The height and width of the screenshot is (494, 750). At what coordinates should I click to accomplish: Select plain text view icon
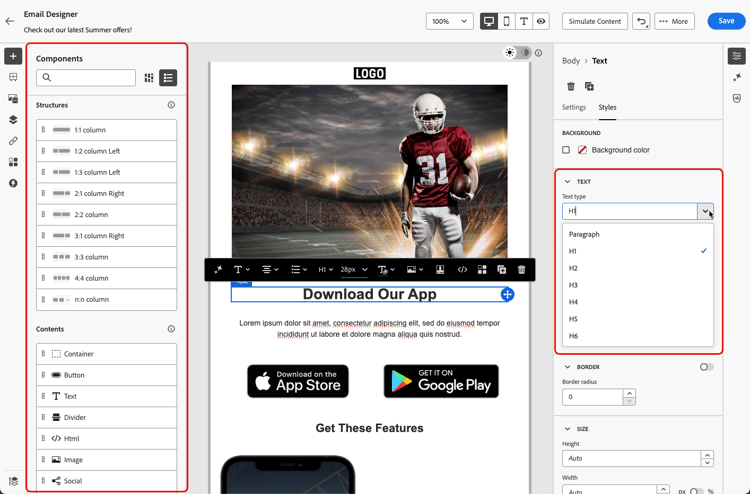click(524, 21)
